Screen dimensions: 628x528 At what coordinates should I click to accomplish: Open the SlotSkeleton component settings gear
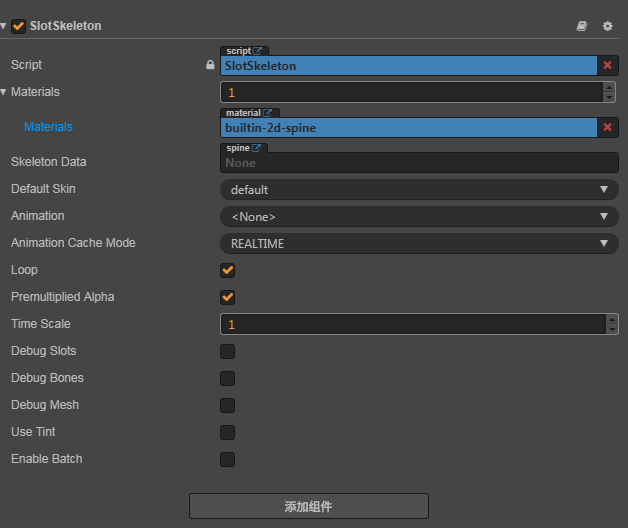pos(607,26)
